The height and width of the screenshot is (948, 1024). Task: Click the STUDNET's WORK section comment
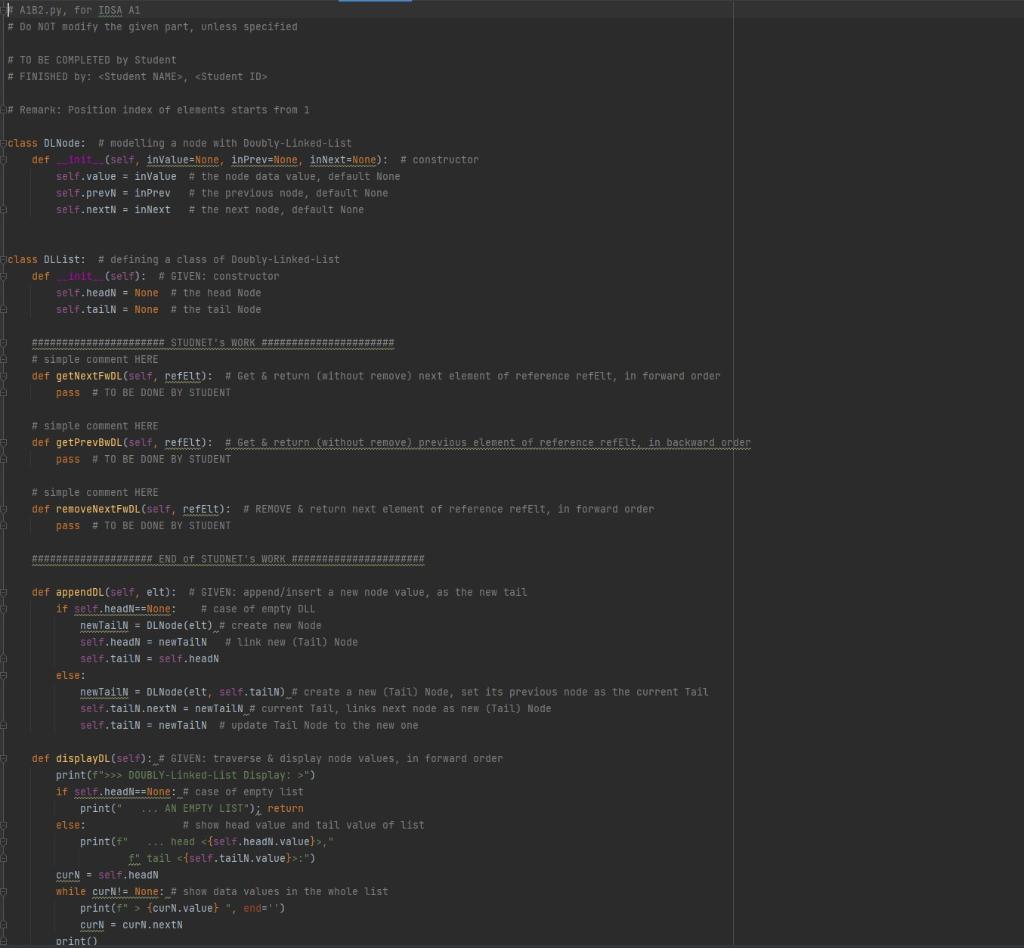(x=210, y=342)
